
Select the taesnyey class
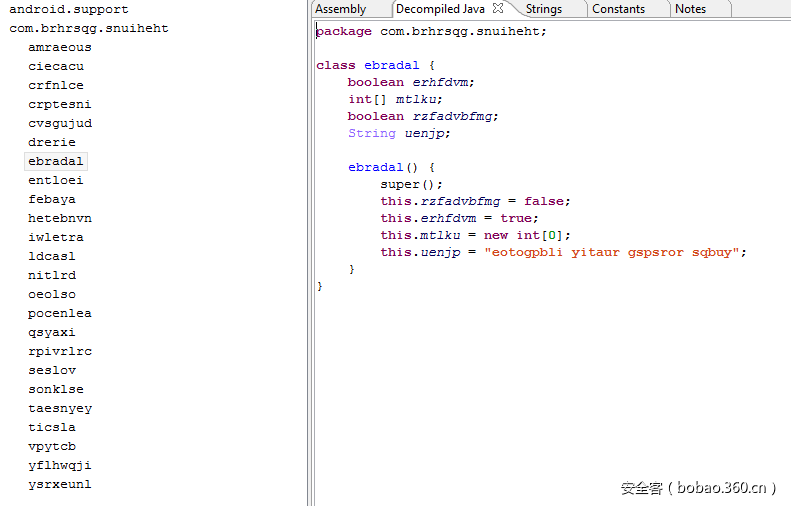point(60,408)
